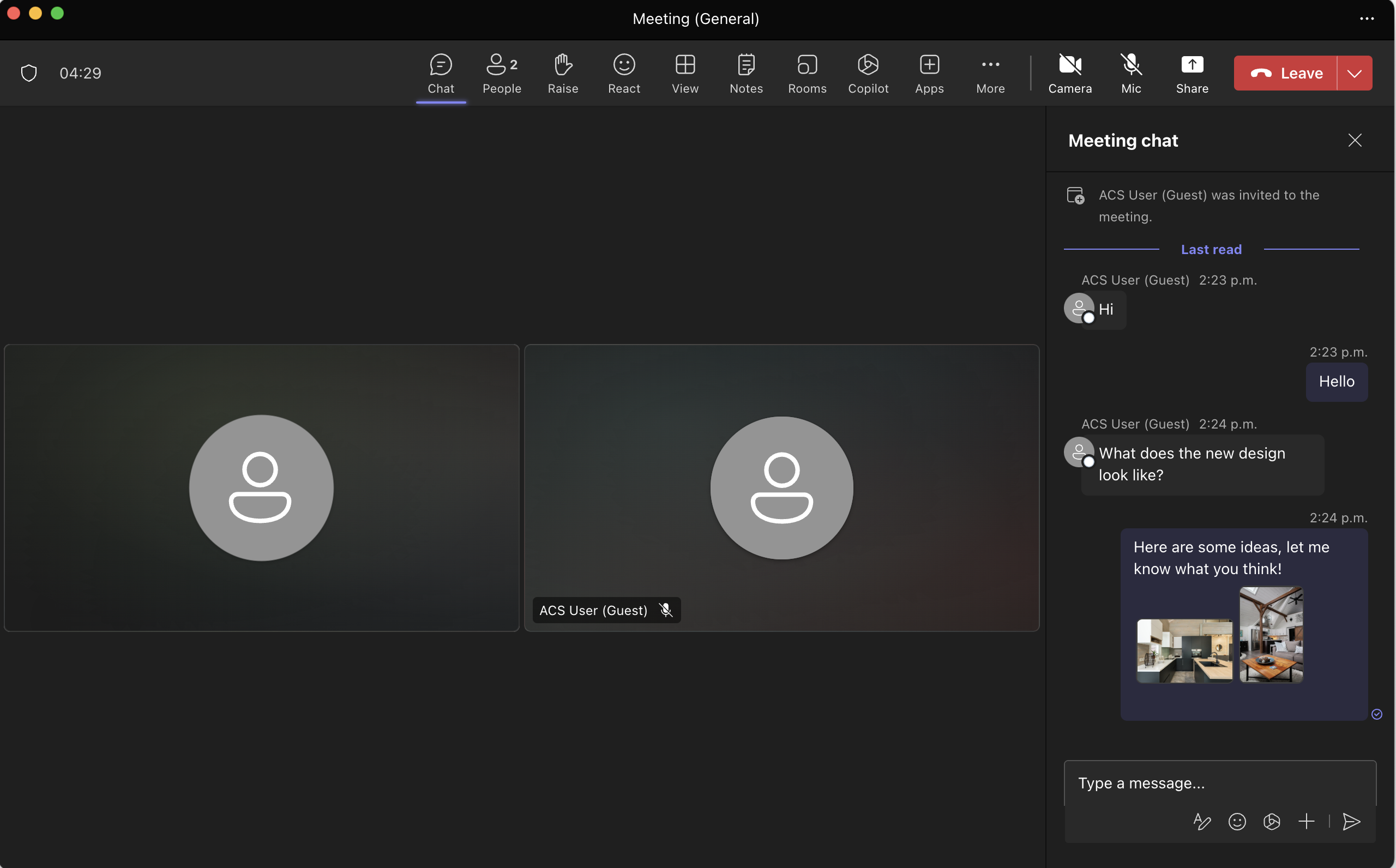1396x868 pixels.
Task: Select the View layout tab
Action: coord(685,73)
